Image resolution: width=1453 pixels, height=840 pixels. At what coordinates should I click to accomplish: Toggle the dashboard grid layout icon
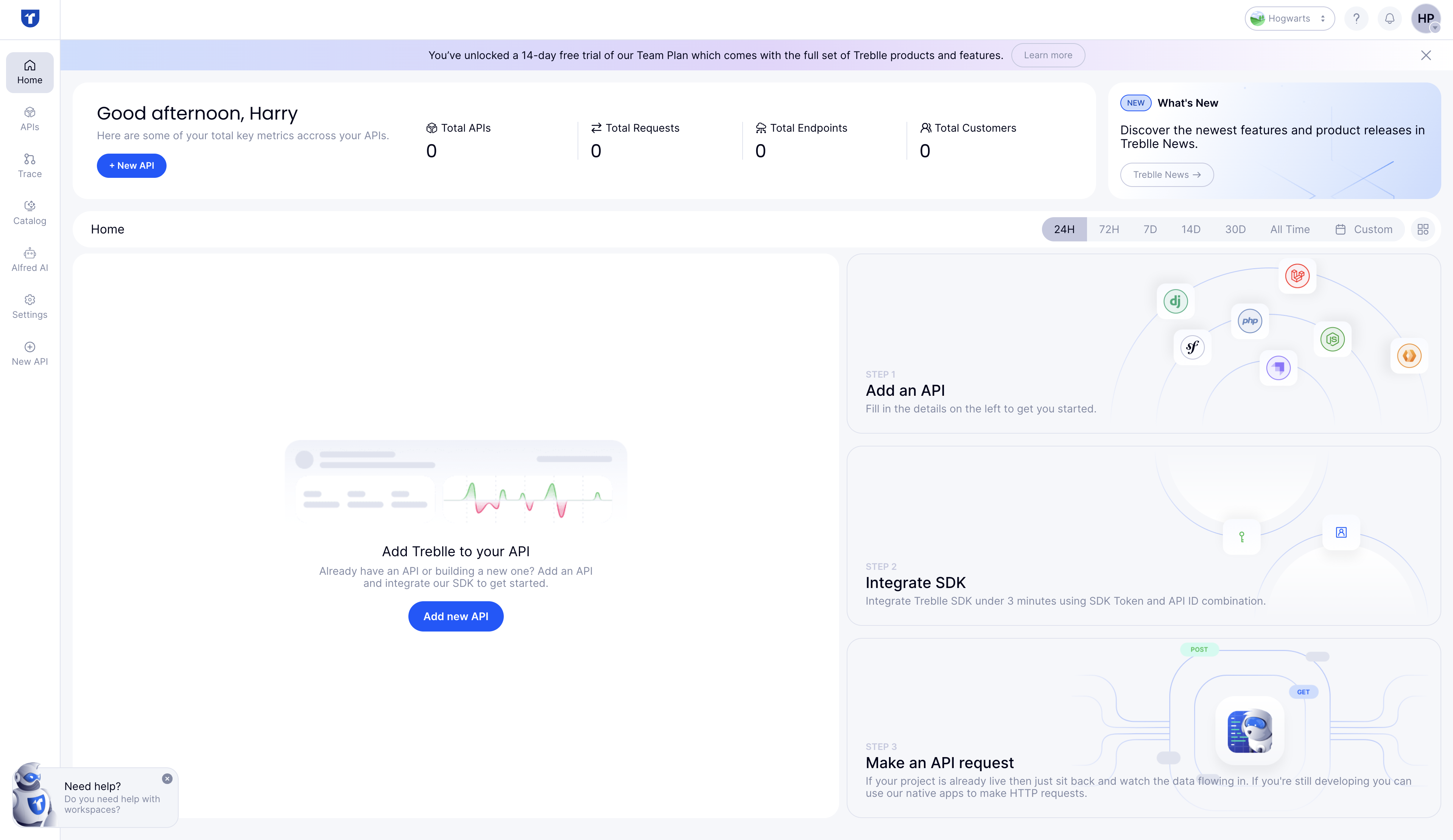point(1422,229)
